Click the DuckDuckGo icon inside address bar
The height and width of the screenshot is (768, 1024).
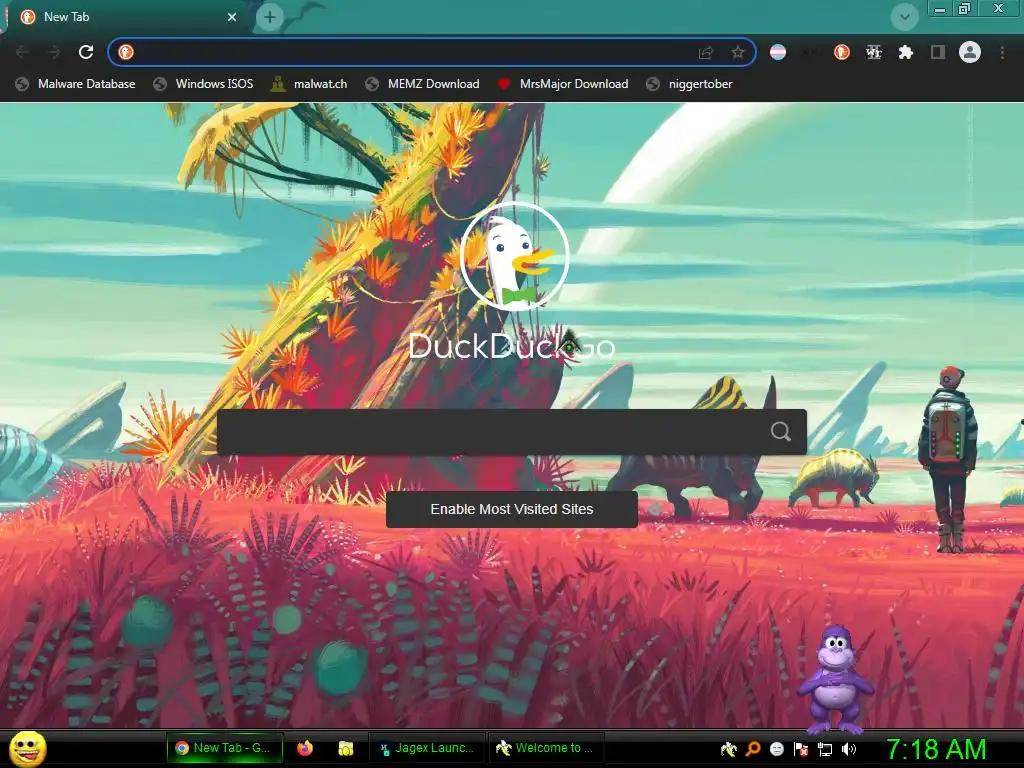[126, 52]
